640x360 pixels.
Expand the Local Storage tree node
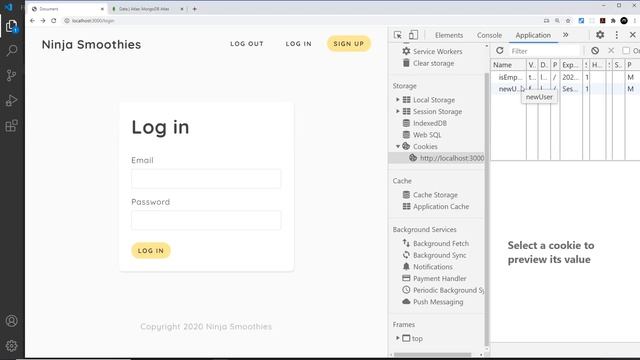click(398, 100)
